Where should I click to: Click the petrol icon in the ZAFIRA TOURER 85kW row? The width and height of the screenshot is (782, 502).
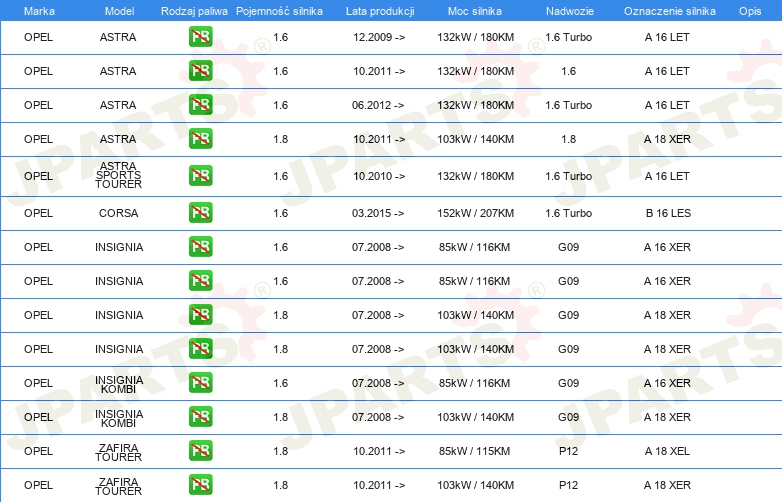pos(200,451)
